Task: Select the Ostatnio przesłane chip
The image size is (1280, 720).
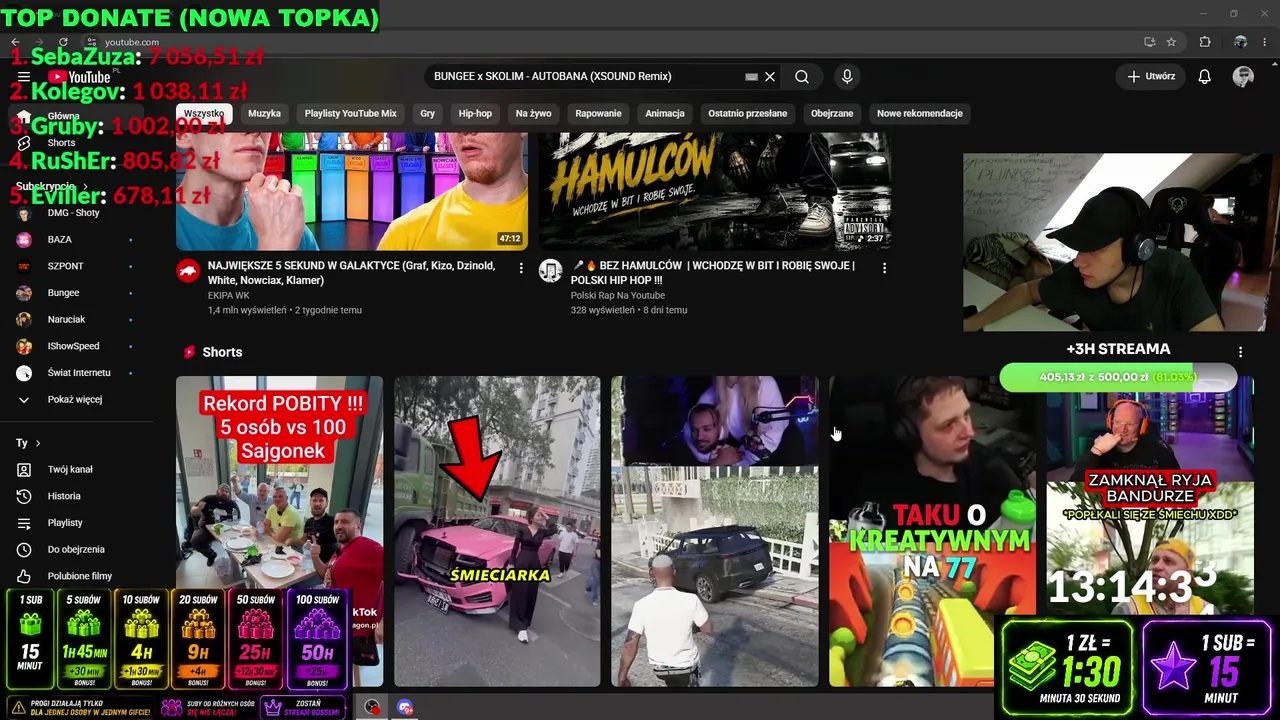Action: tap(748, 114)
